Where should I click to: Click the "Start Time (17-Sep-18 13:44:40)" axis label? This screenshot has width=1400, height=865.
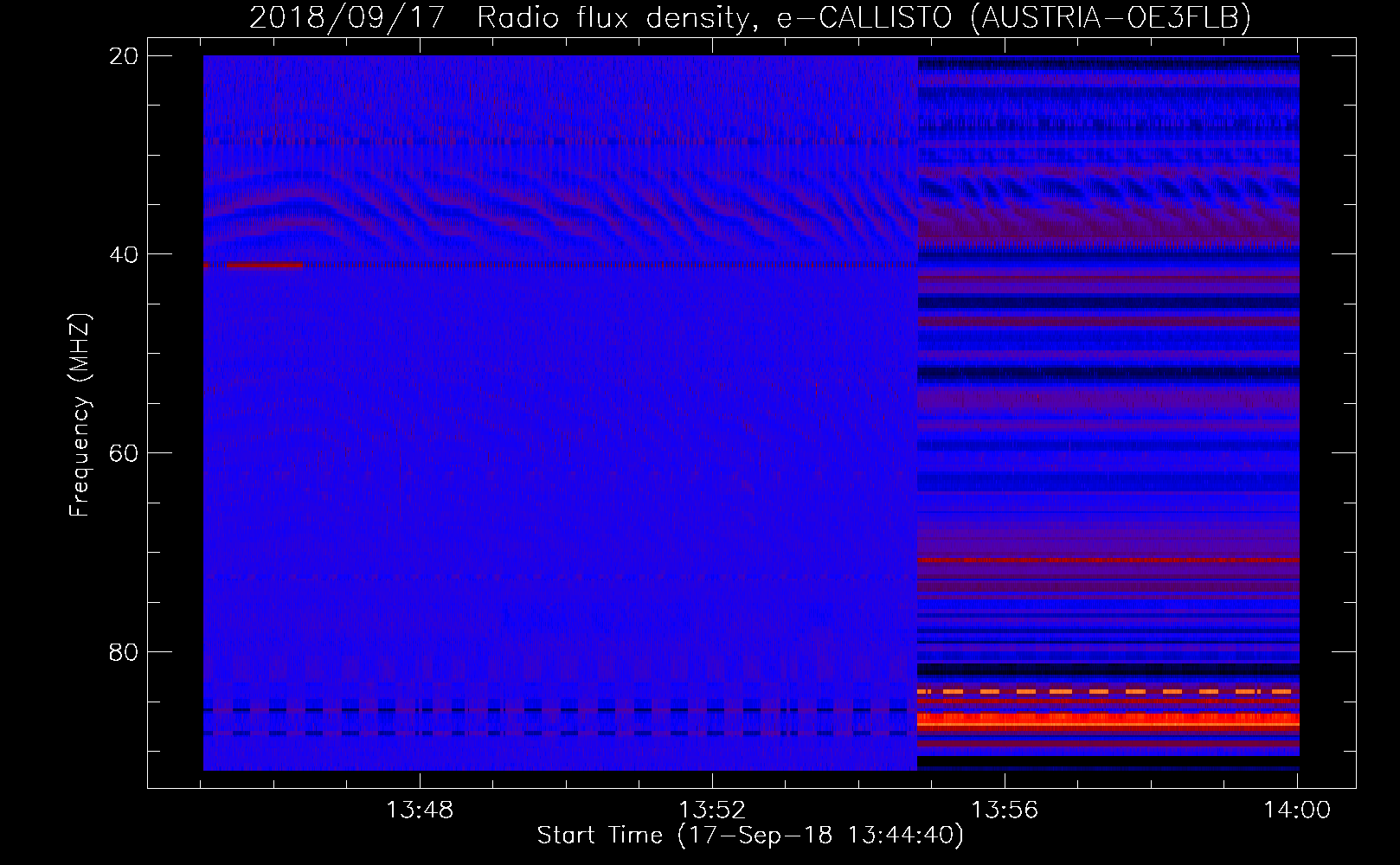pos(750,836)
